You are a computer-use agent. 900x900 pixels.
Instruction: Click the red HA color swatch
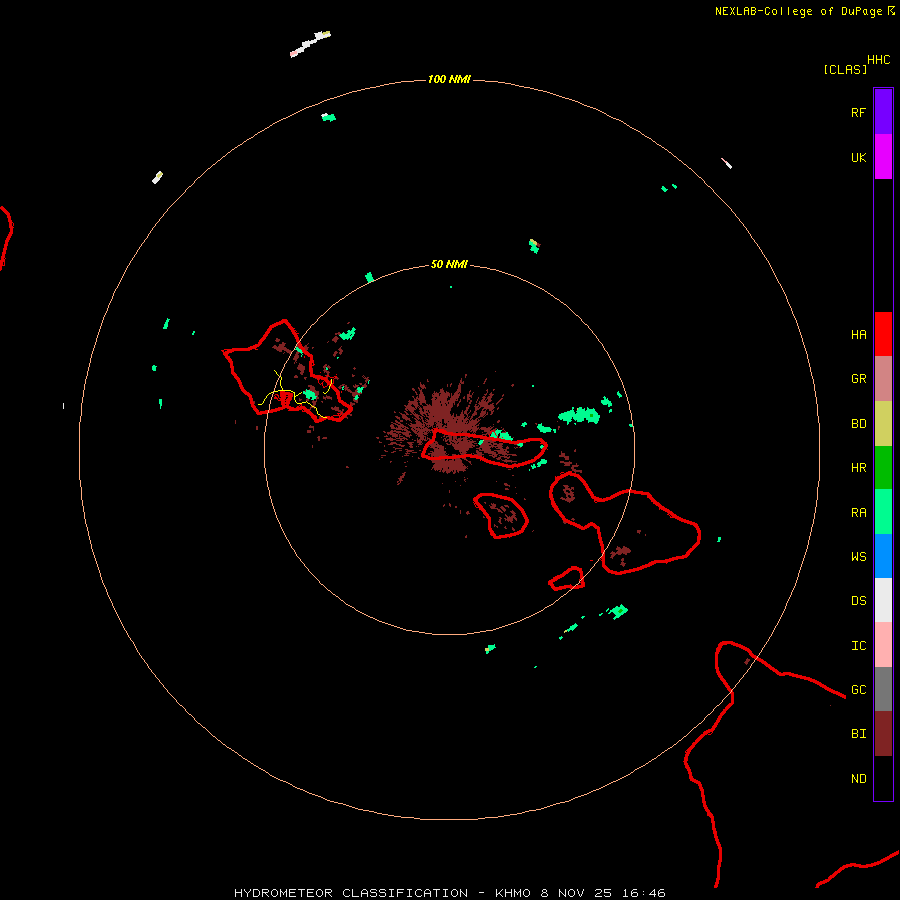pos(883,334)
